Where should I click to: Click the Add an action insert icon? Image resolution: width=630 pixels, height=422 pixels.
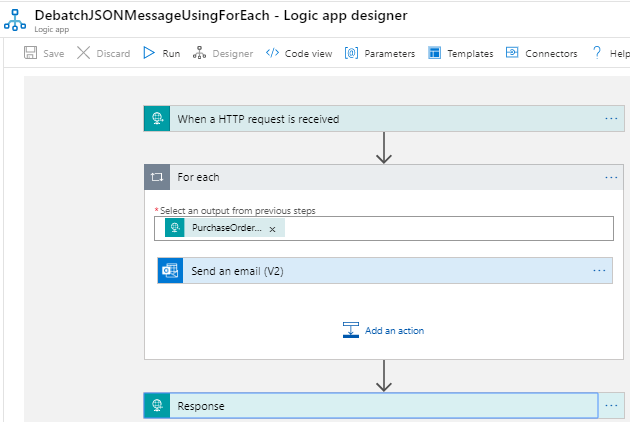click(351, 330)
